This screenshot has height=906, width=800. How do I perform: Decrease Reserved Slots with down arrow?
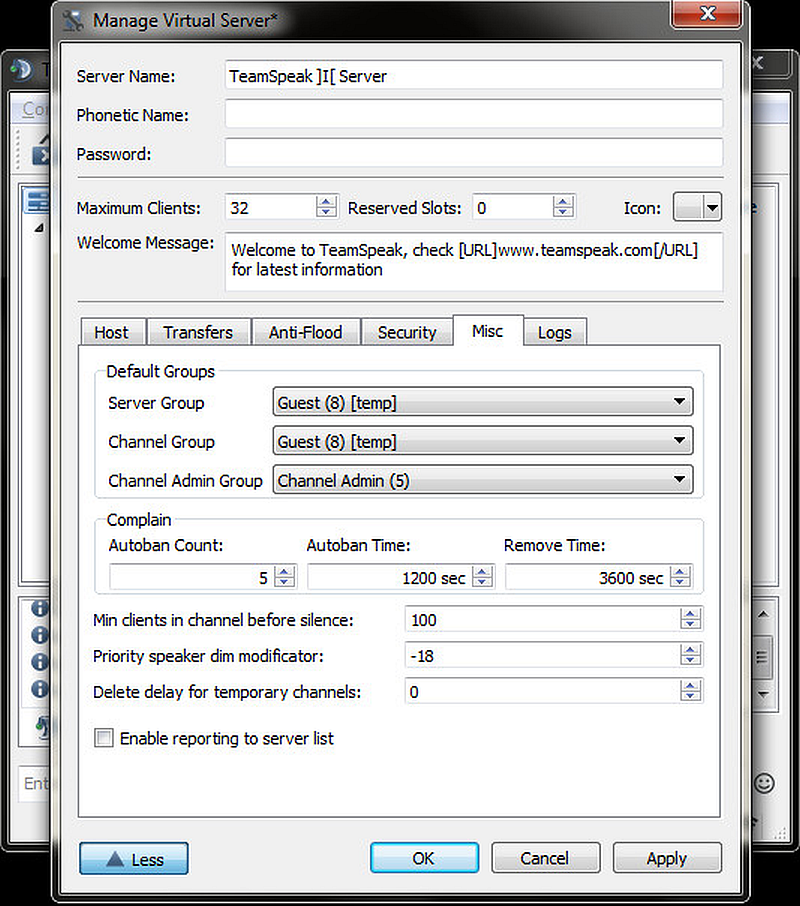click(x=563, y=213)
